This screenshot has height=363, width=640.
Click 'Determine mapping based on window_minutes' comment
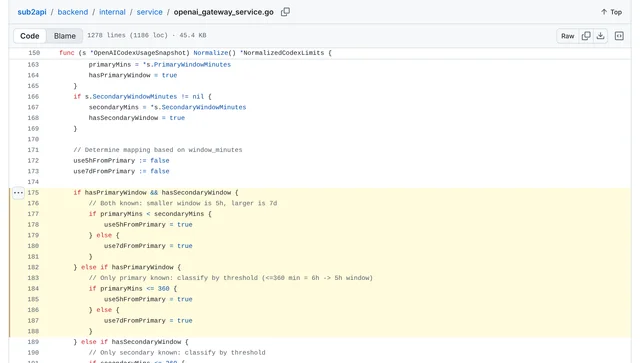158,150
